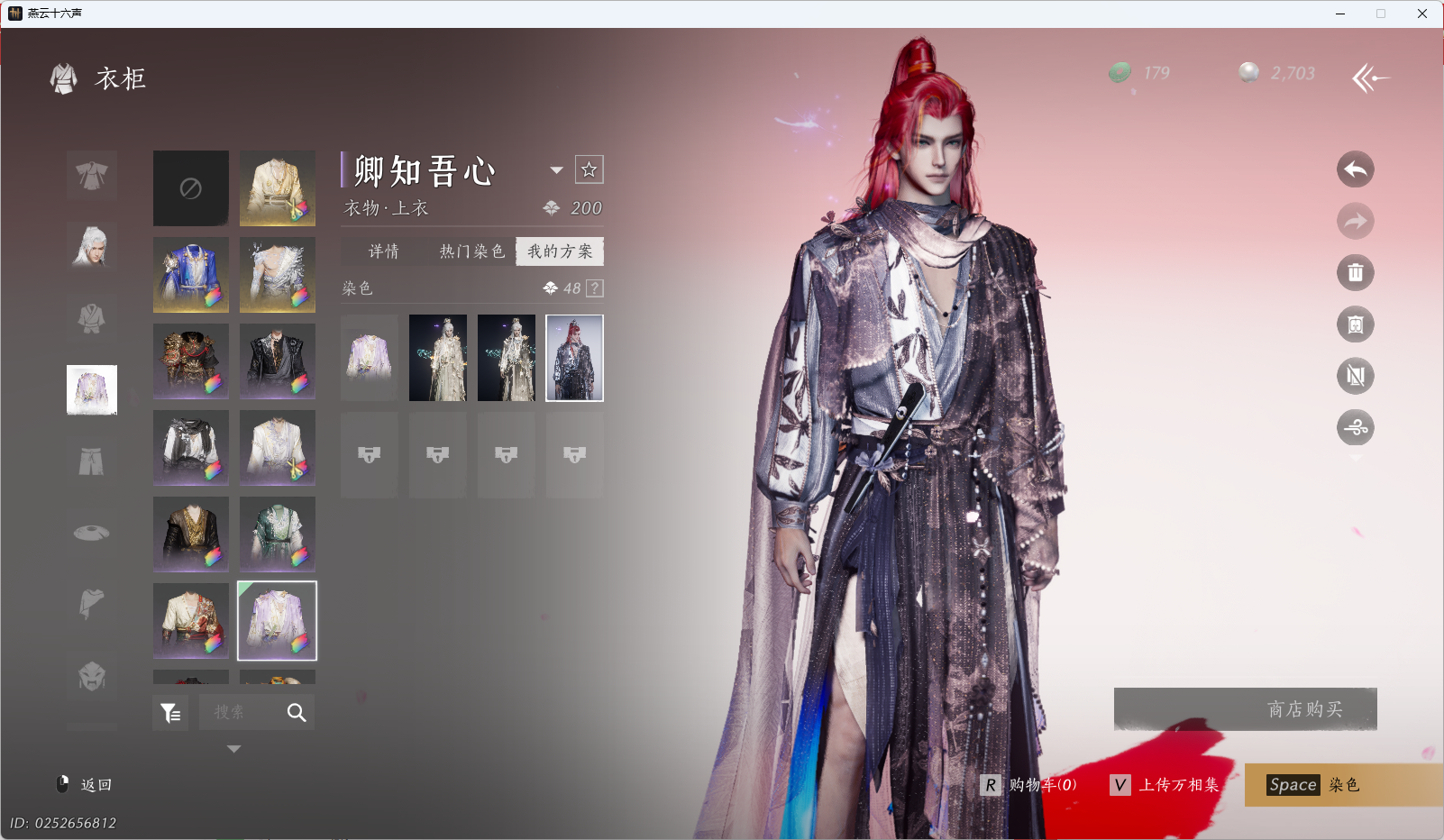
Task: Toggle weapon visibility with the crossed-out icon
Action: pos(1356,377)
